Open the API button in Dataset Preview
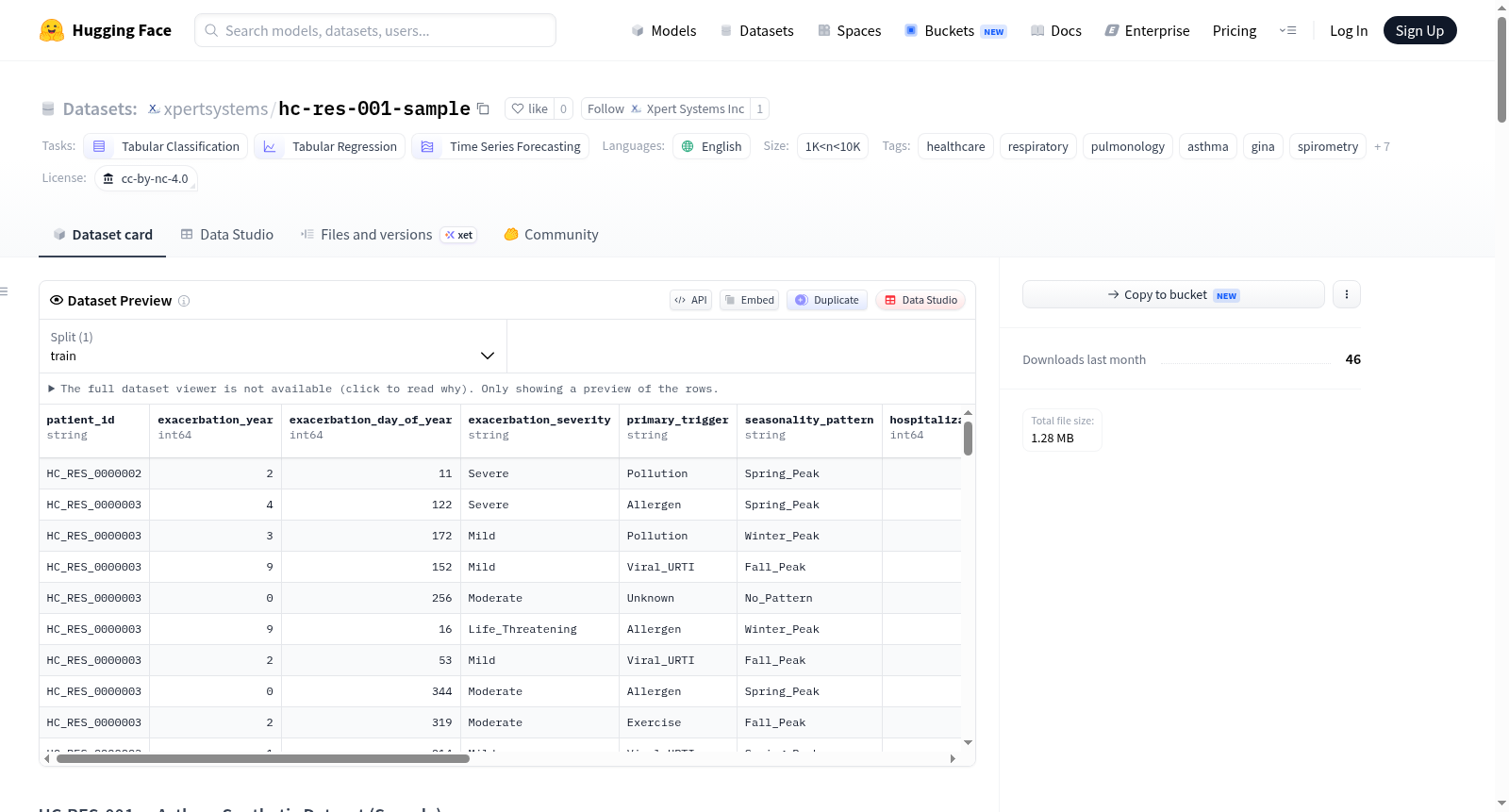Viewport: 1509px width, 812px height. pos(690,300)
